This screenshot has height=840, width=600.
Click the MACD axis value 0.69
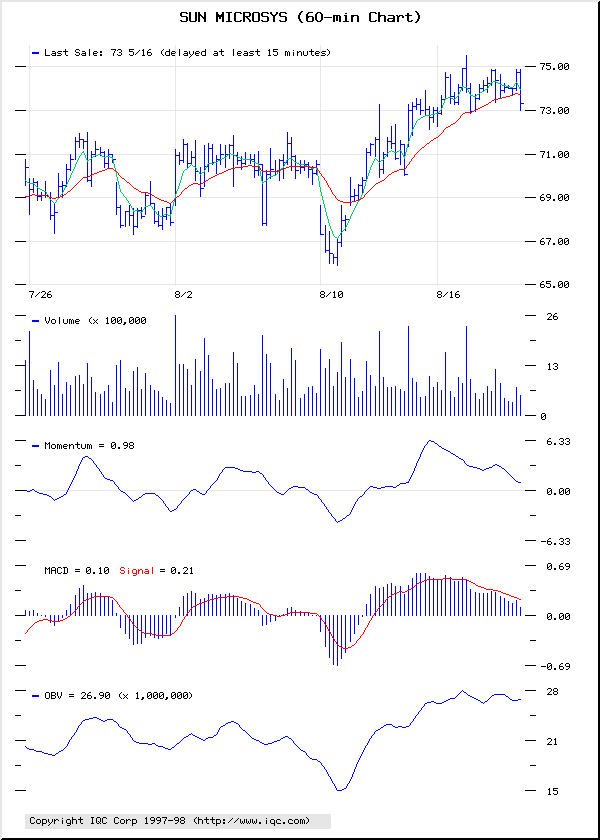click(x=558, y=566)
